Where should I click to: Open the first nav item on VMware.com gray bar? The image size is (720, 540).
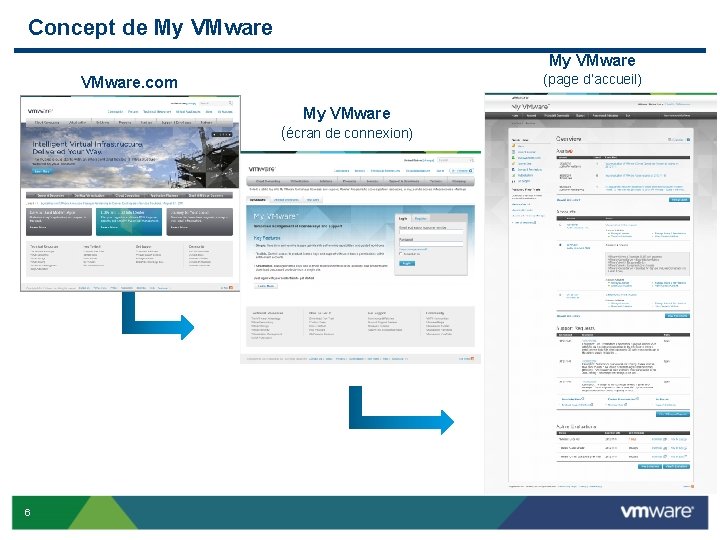[47, 123]
